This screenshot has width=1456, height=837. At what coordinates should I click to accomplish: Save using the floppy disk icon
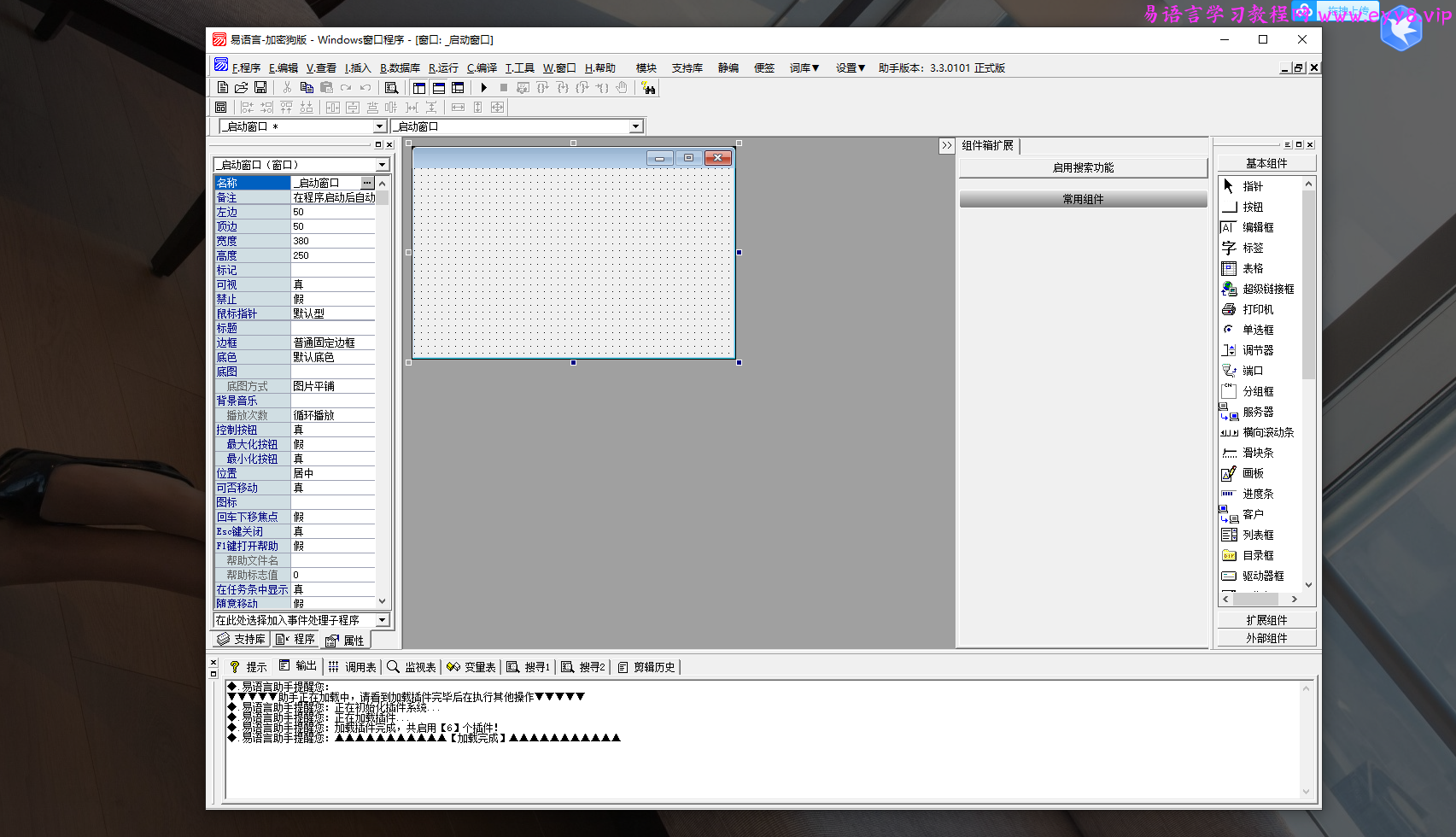click(260, 88)
